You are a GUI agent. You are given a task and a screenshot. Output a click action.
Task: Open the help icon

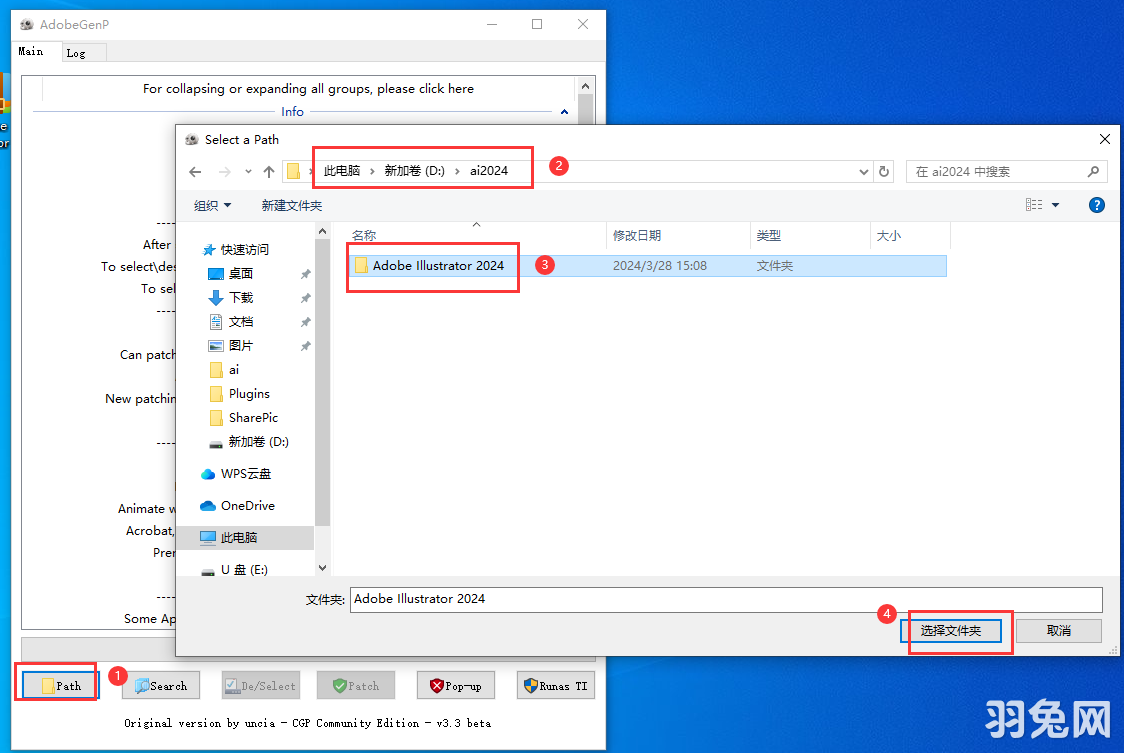tap(1097, 205)
